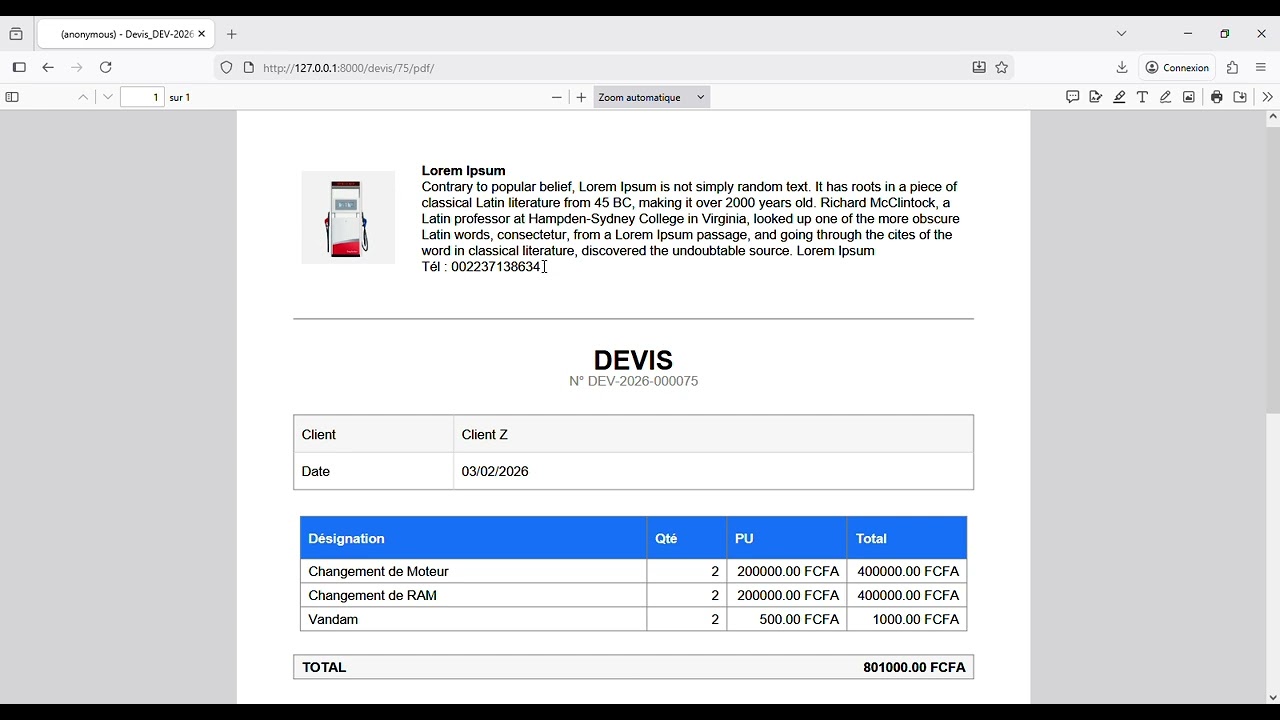Zoom in the PDF document
This screenshot has height=720, width=1280.
point(582,97)
